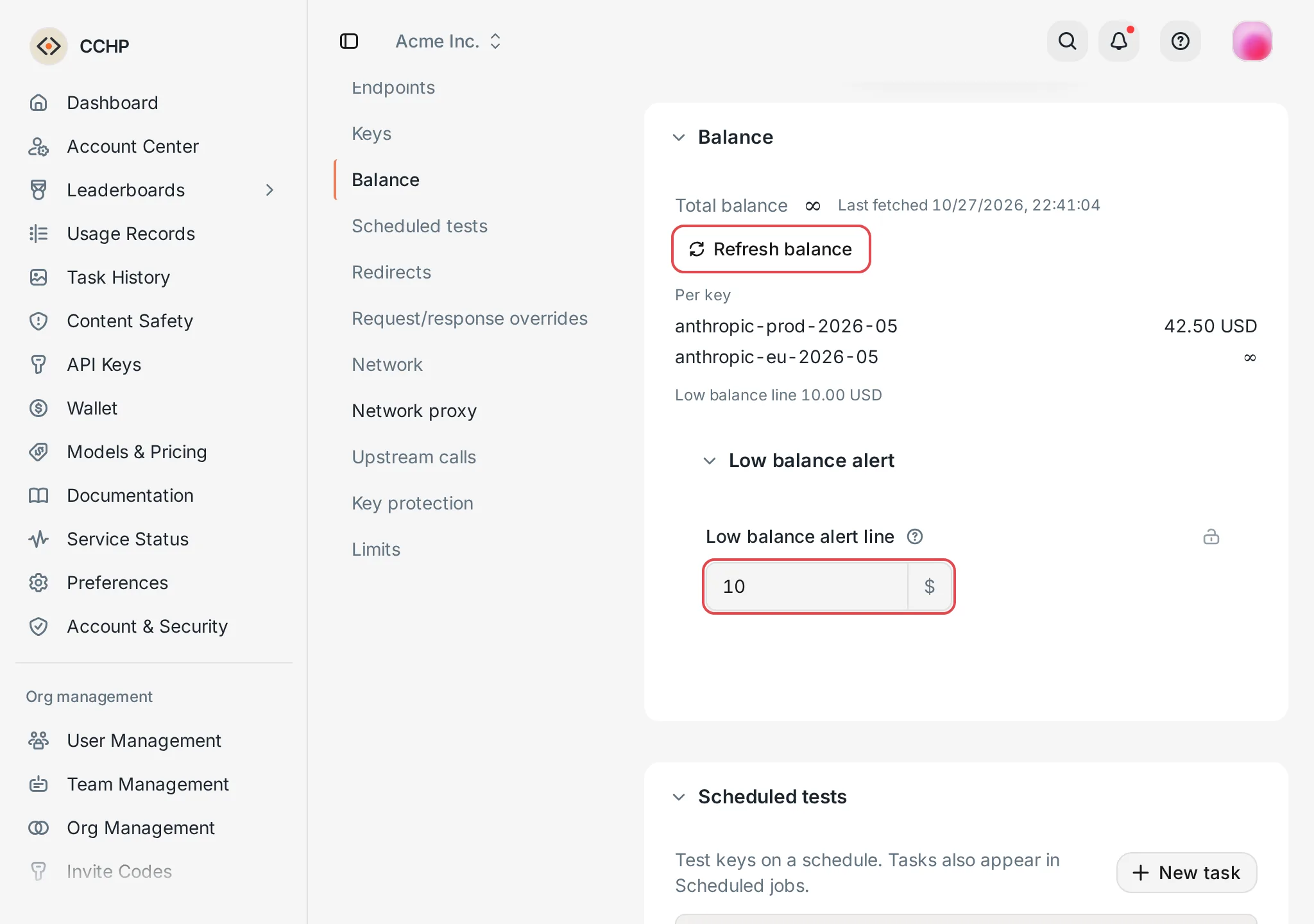Click the Content Safety shield icon
Screen dimensions: 1314x924
38,321
